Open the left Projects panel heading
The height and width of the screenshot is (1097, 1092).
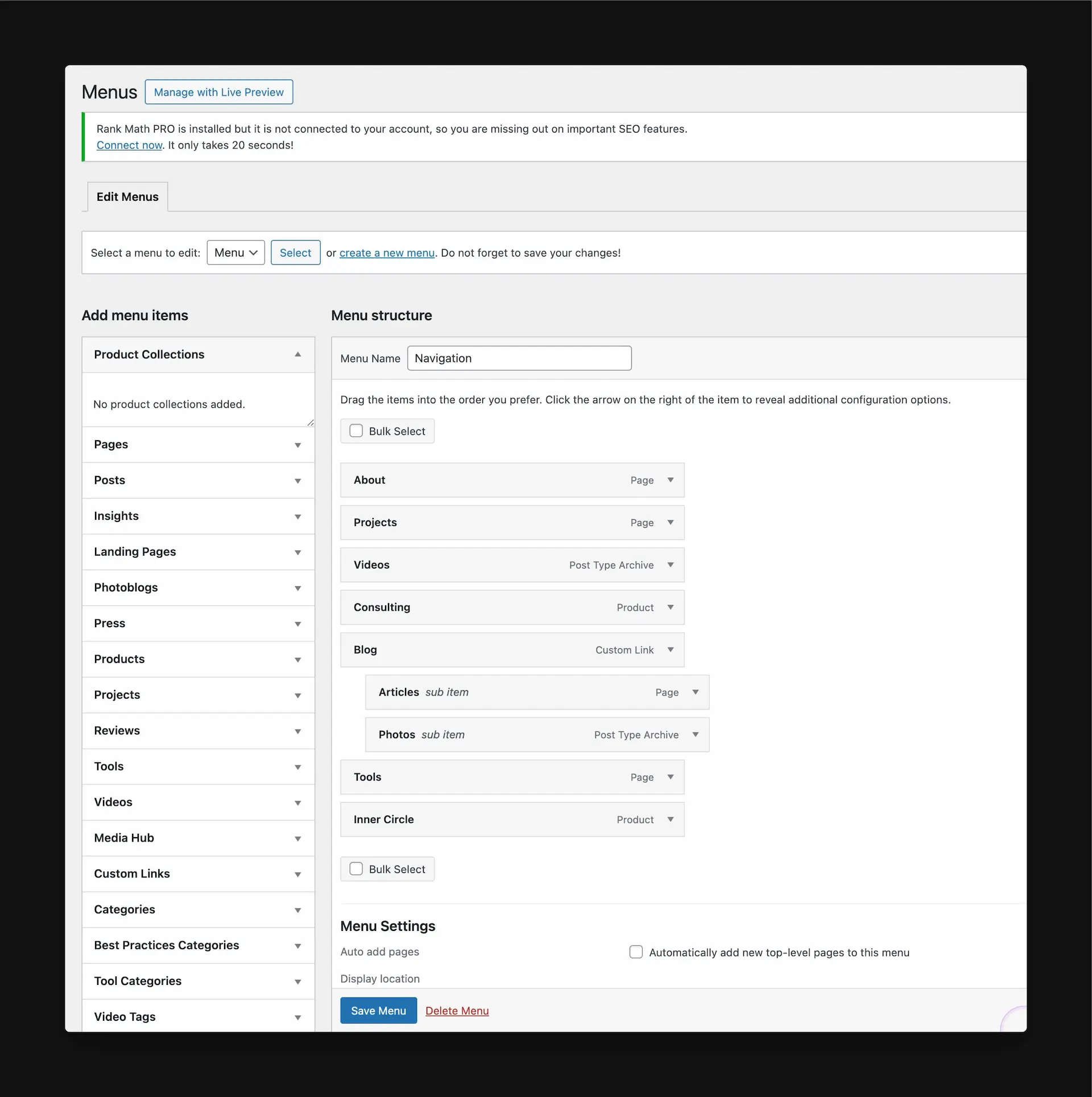click(x=198, y=695)
